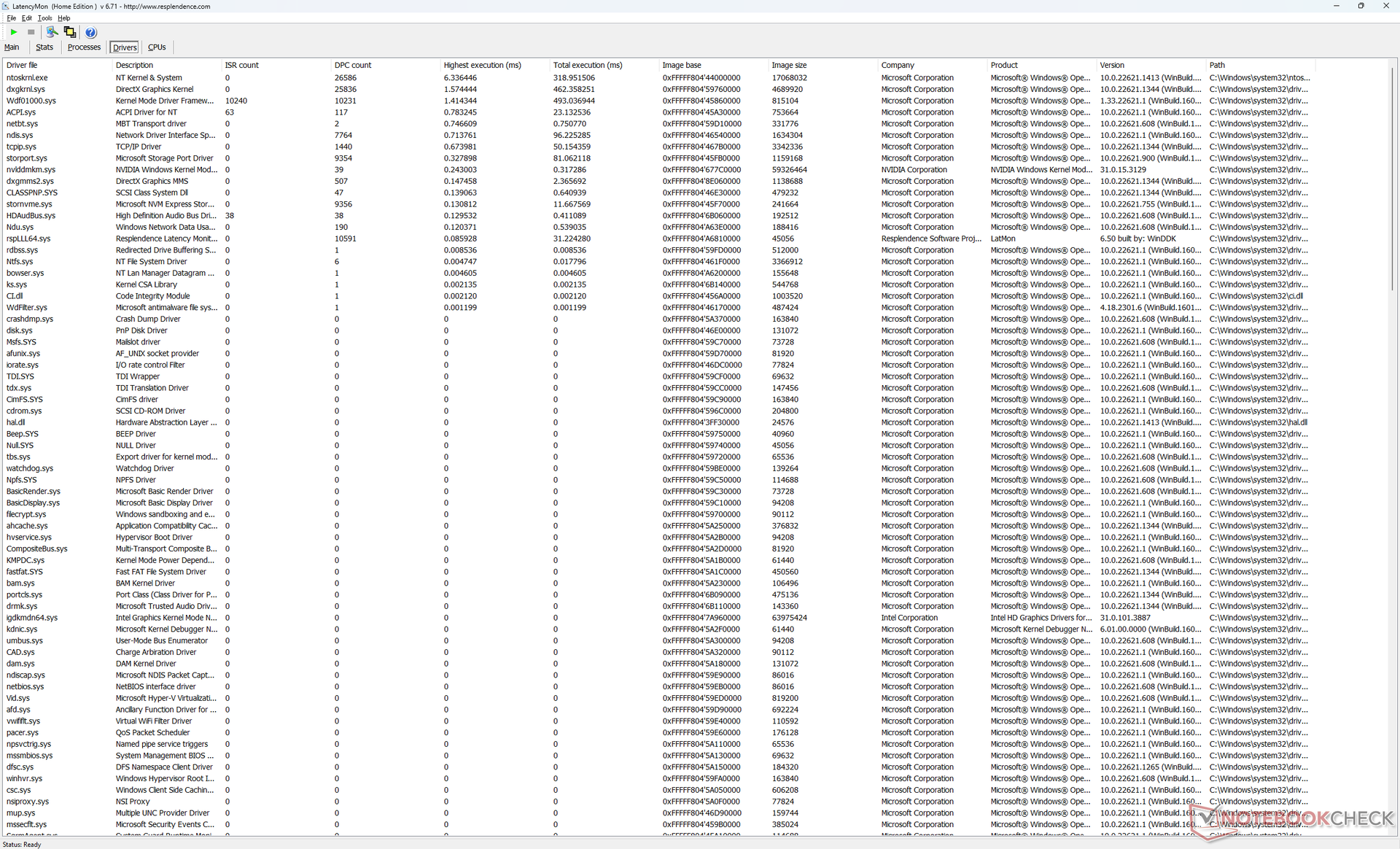
Task: Click the LatencyMon title bar app icon
Action: tap(6, 6)
